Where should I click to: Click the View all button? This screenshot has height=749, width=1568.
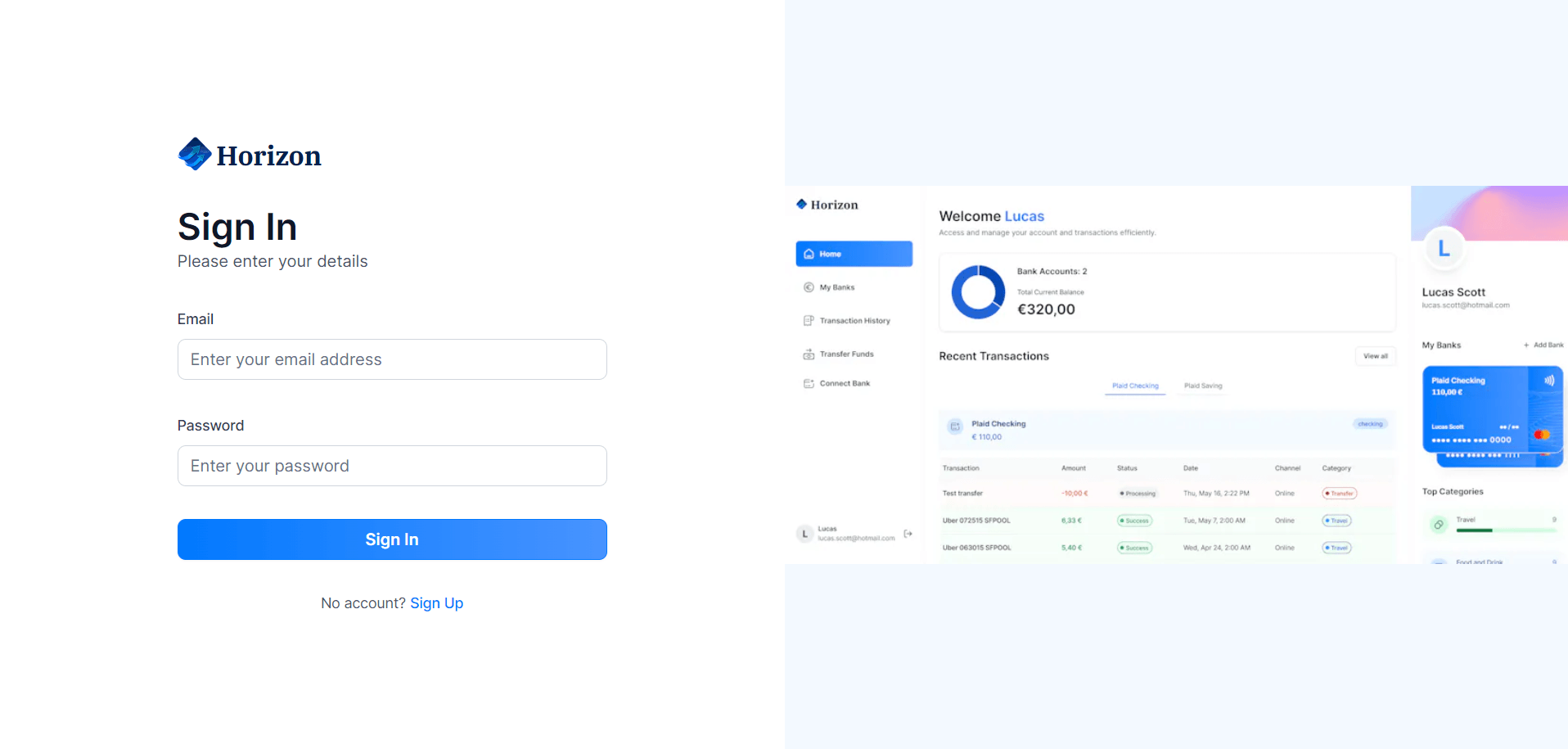(1375, 356)
